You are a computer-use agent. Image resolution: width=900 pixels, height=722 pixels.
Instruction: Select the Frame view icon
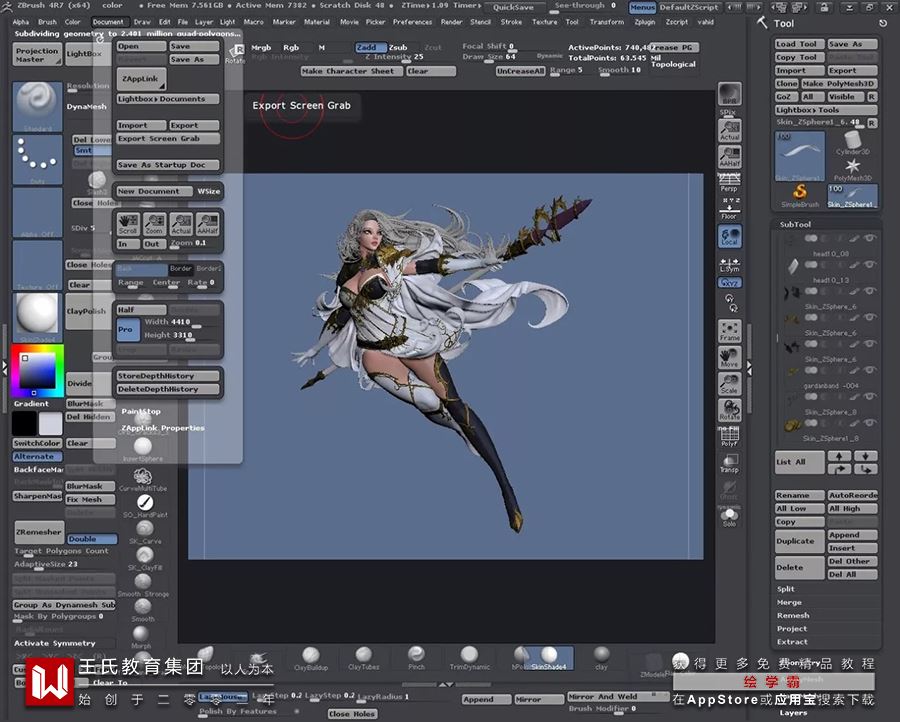tap(729, 331)
